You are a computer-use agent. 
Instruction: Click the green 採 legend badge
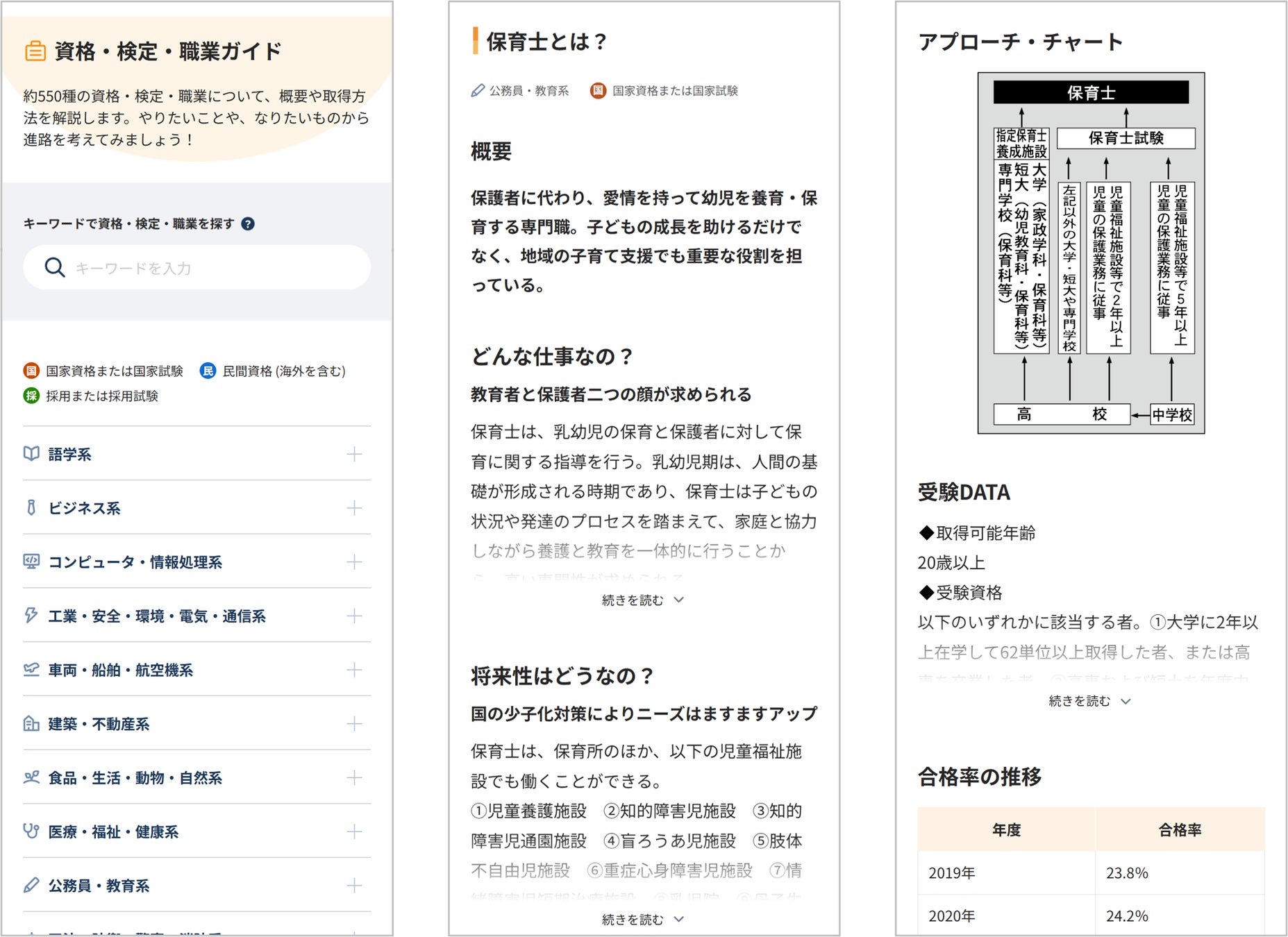31,396
